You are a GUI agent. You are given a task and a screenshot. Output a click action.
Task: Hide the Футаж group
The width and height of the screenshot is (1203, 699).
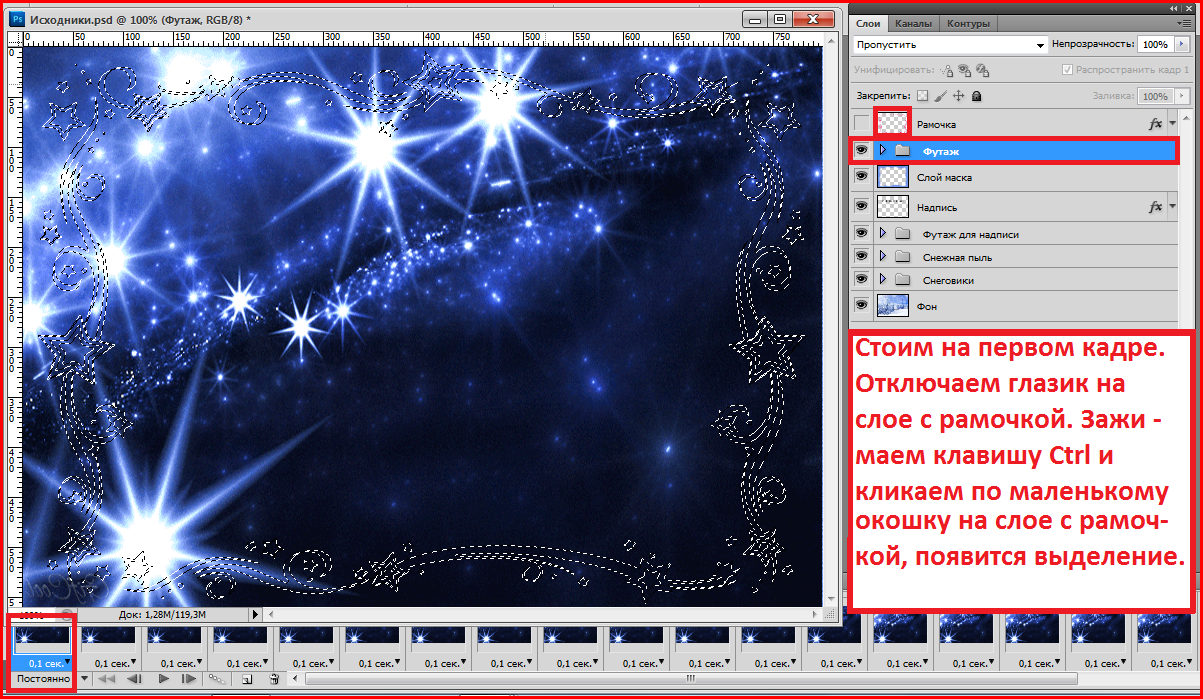861,150
